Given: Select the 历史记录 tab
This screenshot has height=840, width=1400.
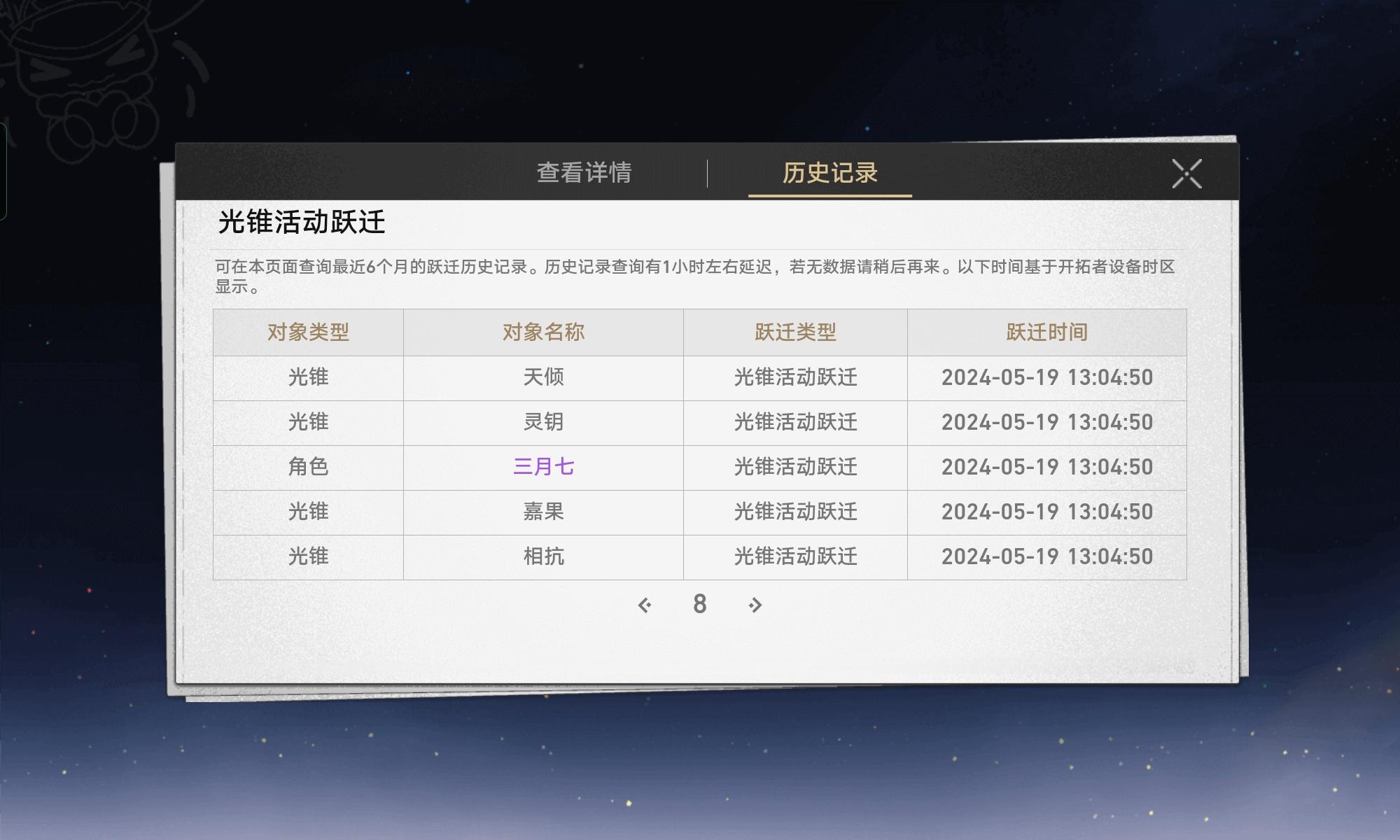Looking at the screenshot, I should click(830, 172).
